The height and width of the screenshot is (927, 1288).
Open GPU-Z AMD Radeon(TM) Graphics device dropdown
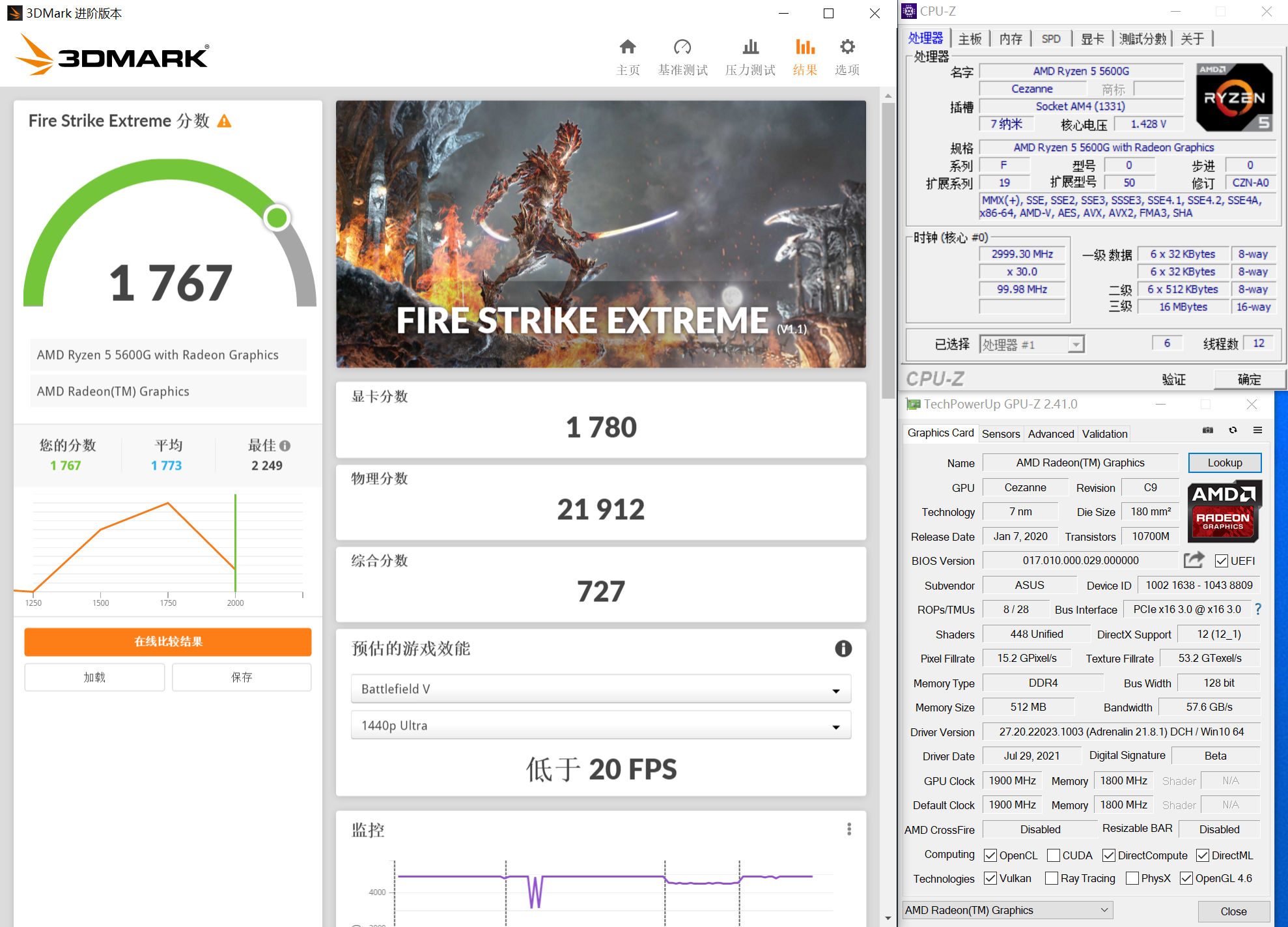(x=1007, y=910)
